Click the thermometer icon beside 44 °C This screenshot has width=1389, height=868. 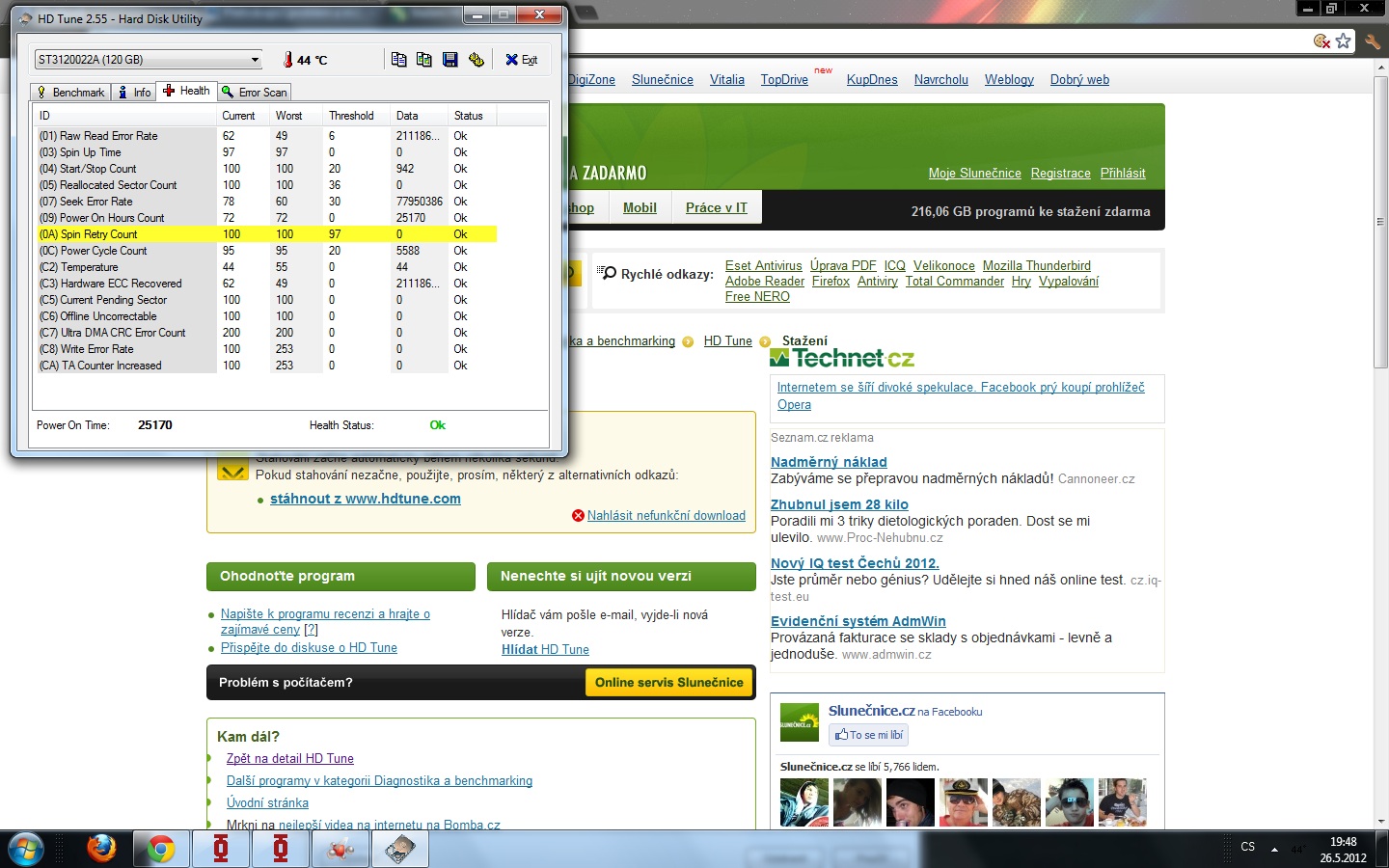pos(287,60)
